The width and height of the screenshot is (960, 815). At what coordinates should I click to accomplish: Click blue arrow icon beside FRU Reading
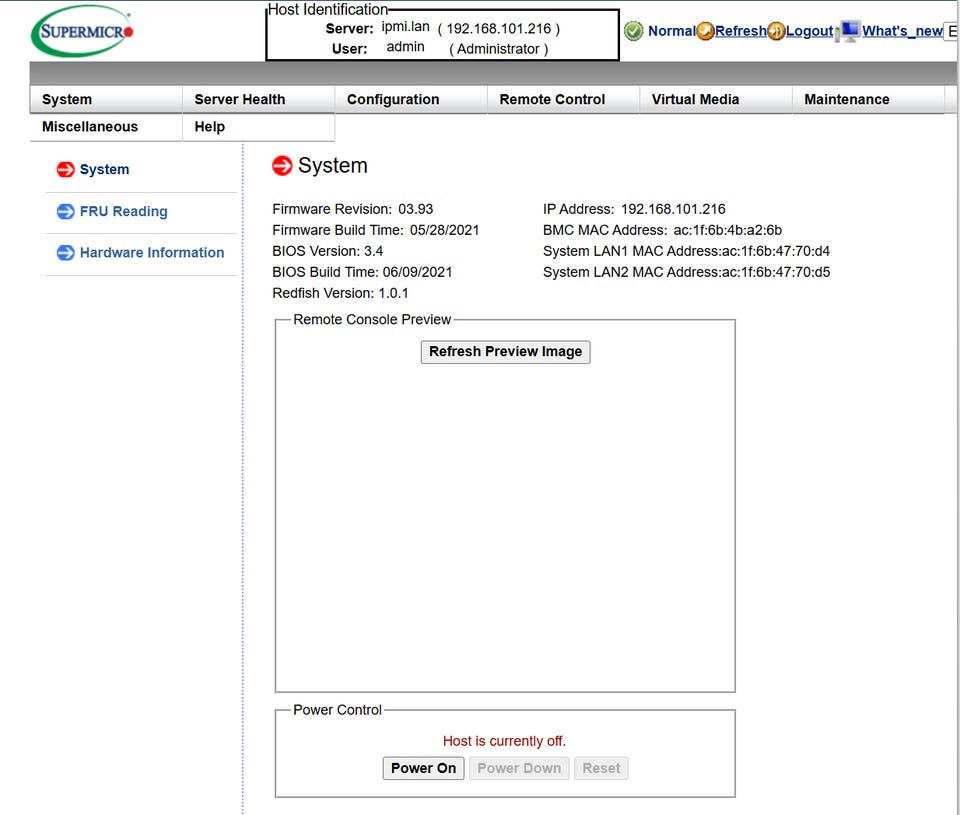[66, 211]
